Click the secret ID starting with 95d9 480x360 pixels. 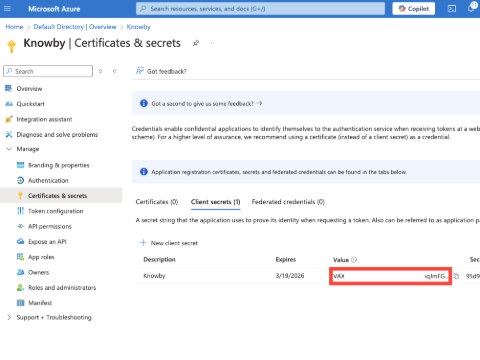[x=473, y=276]
